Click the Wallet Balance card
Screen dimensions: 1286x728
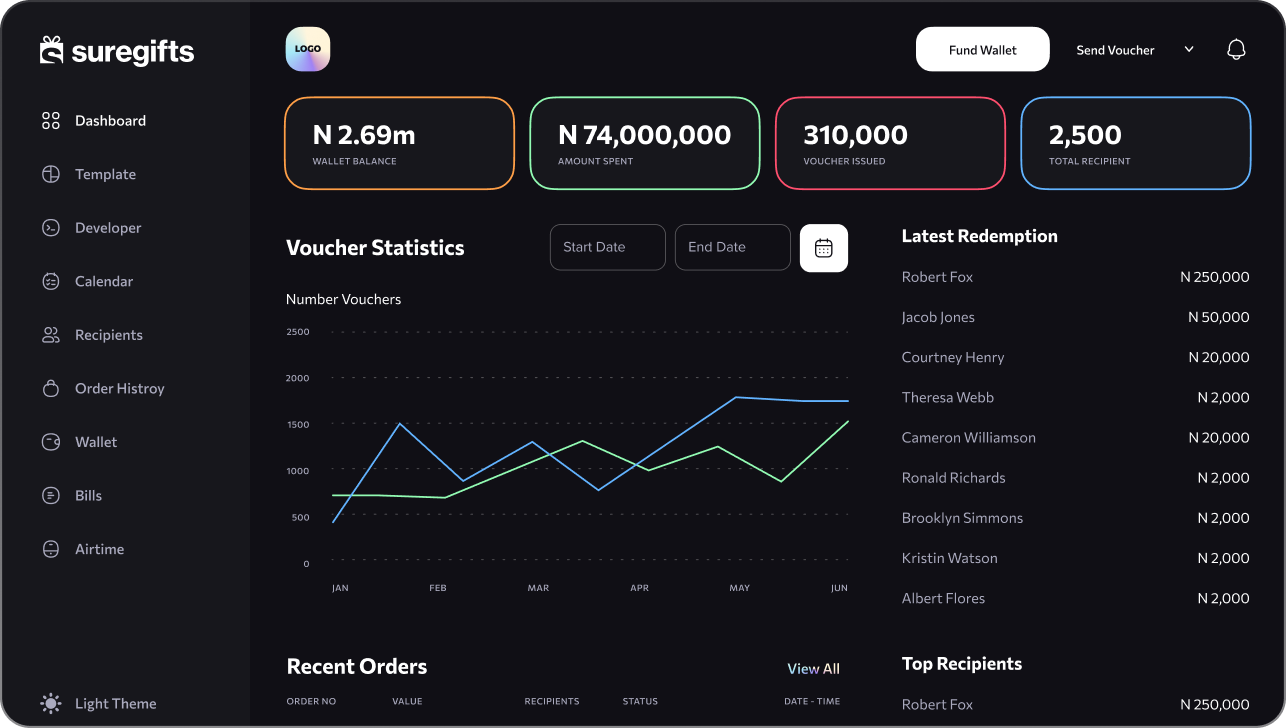tap(399, 143)
